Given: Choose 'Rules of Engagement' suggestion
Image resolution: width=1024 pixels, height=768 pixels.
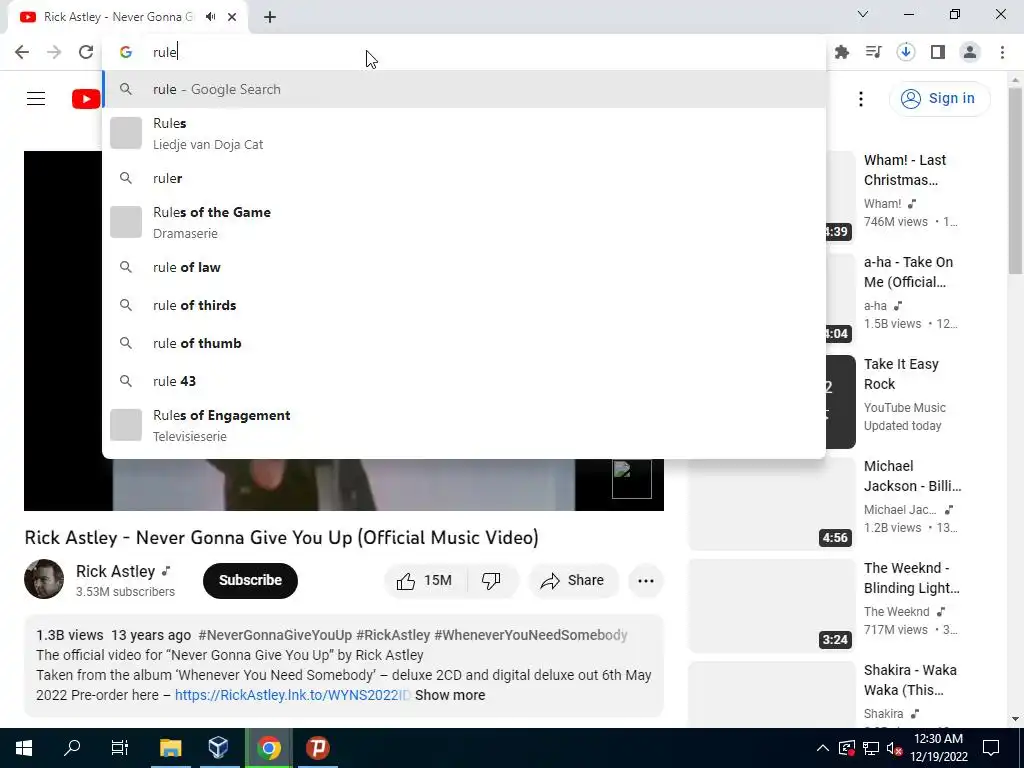Looking at the screenshot, I should tap(464, 425).
